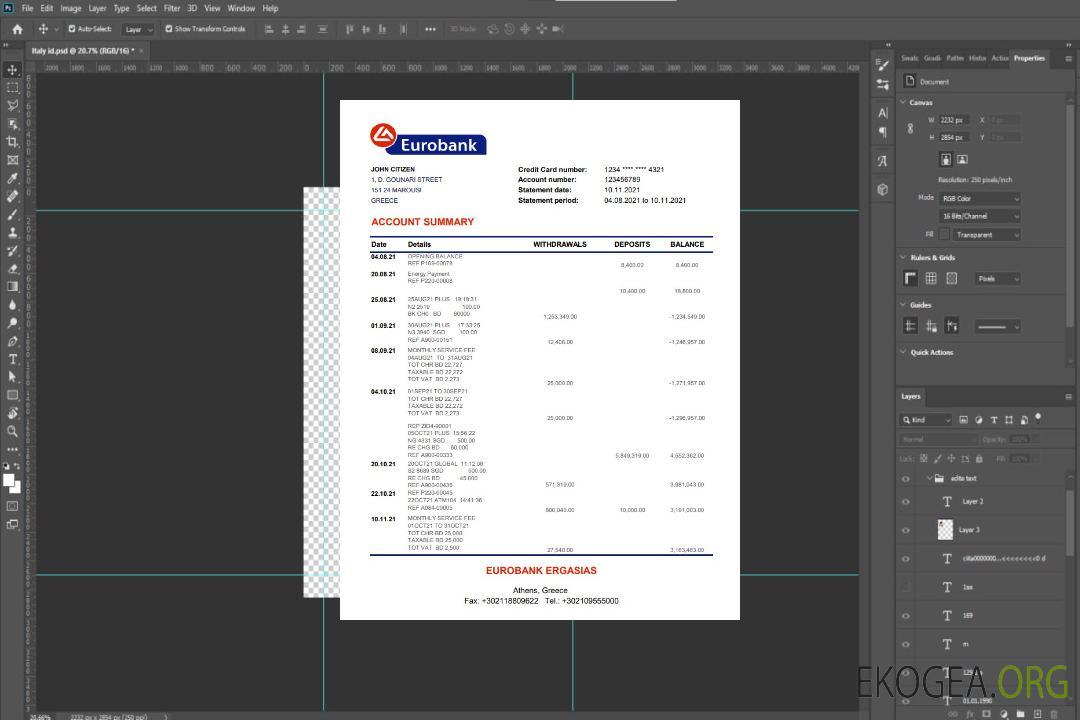Select the Pen tool

coord(12,341)
